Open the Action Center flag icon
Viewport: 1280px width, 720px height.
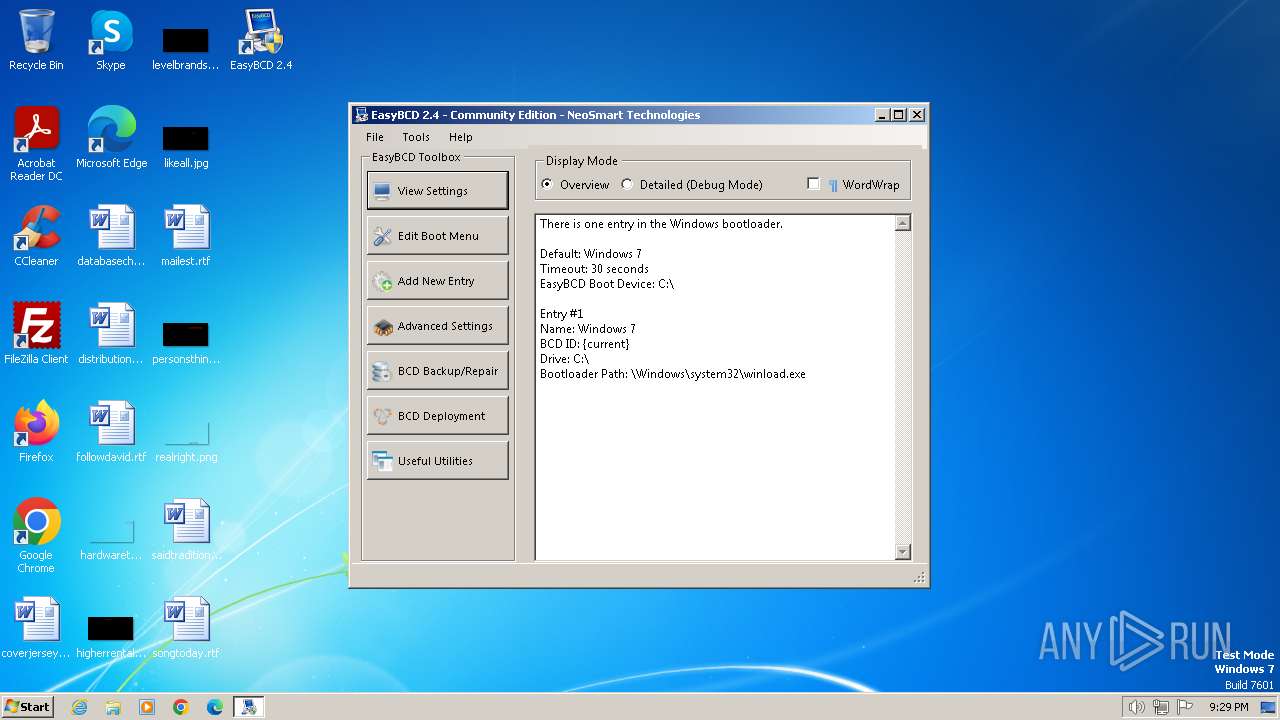[x=1185, y=707]
